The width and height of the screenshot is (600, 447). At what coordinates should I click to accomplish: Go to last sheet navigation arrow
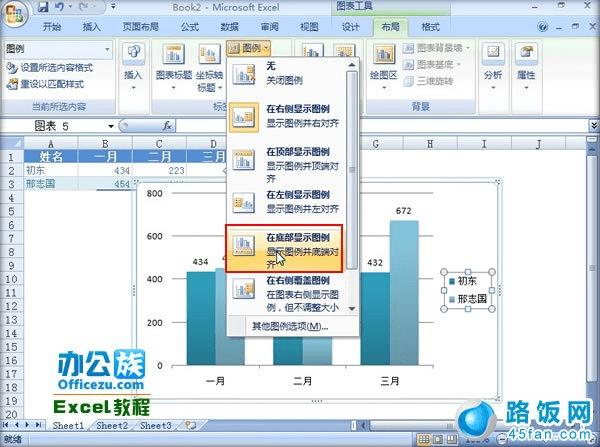coord(38,425)
